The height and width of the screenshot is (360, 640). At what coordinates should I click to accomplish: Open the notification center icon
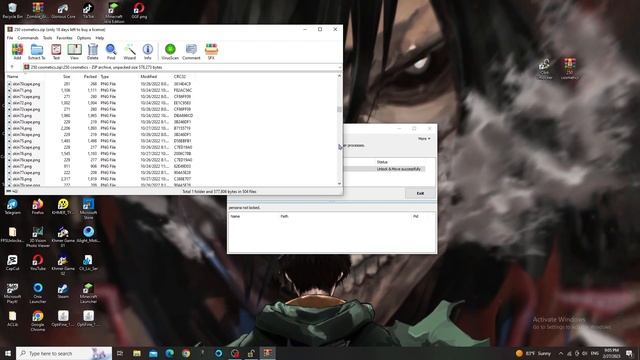[x=629, y=353]
